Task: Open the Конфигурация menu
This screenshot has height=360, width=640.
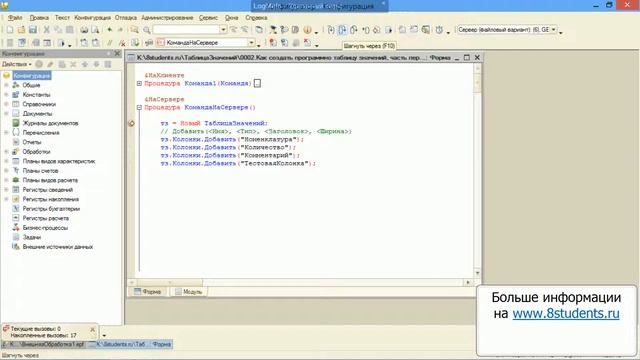Action: (93, 18)
